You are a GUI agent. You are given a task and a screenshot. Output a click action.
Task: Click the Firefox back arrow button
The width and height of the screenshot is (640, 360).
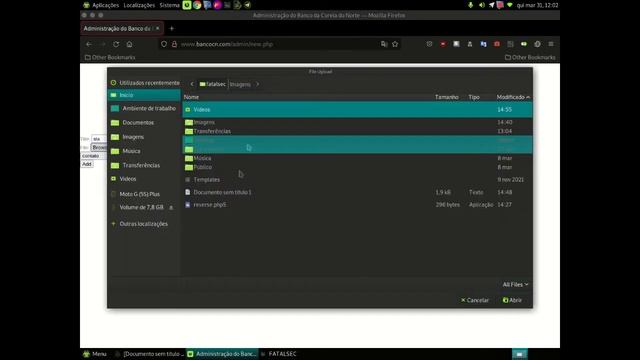coord(89,44)
